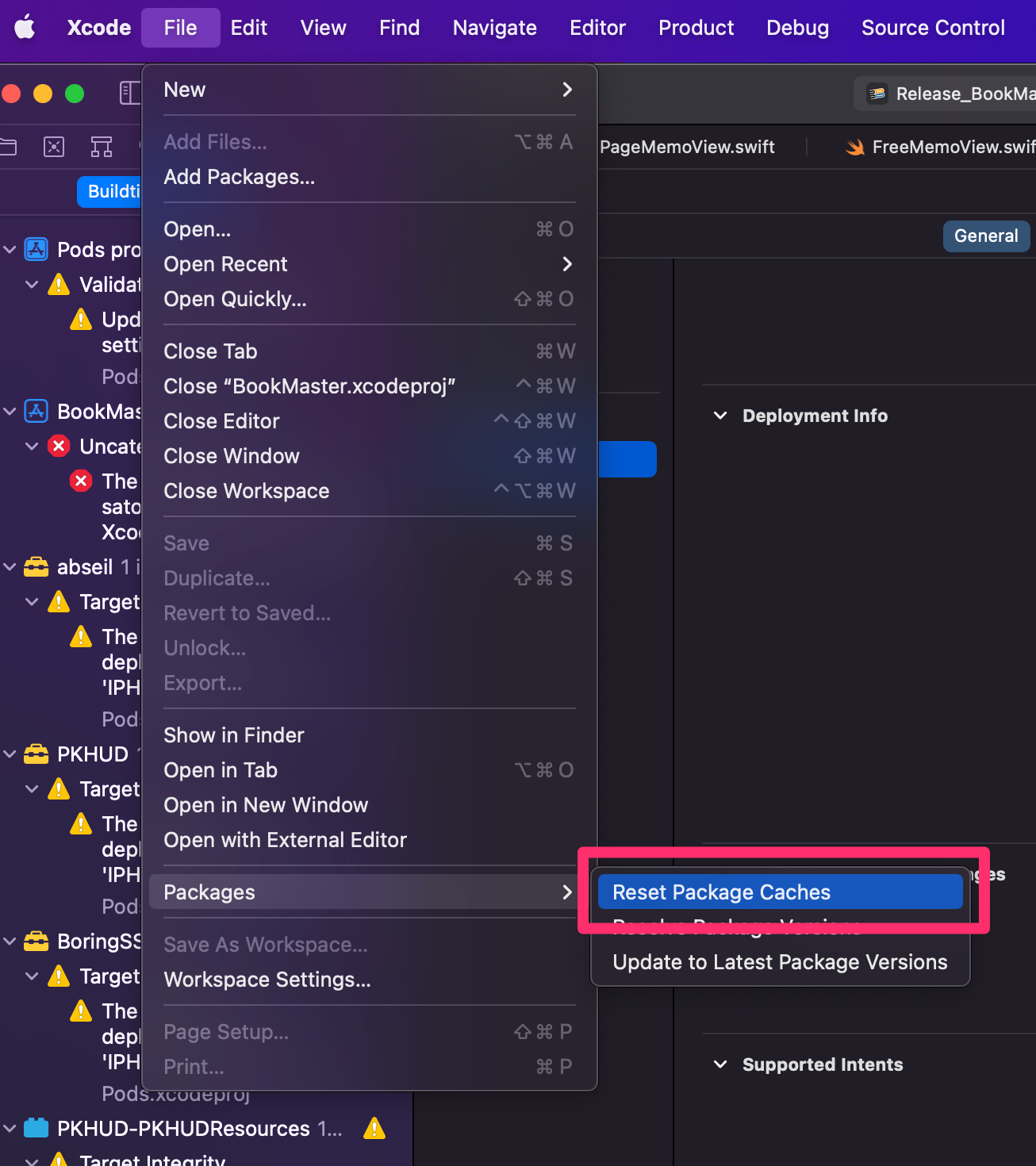Click the General tab in settings pane
Viewport: 1036px width, 1166px height.
pyautogui.click(x=986, y=236)
